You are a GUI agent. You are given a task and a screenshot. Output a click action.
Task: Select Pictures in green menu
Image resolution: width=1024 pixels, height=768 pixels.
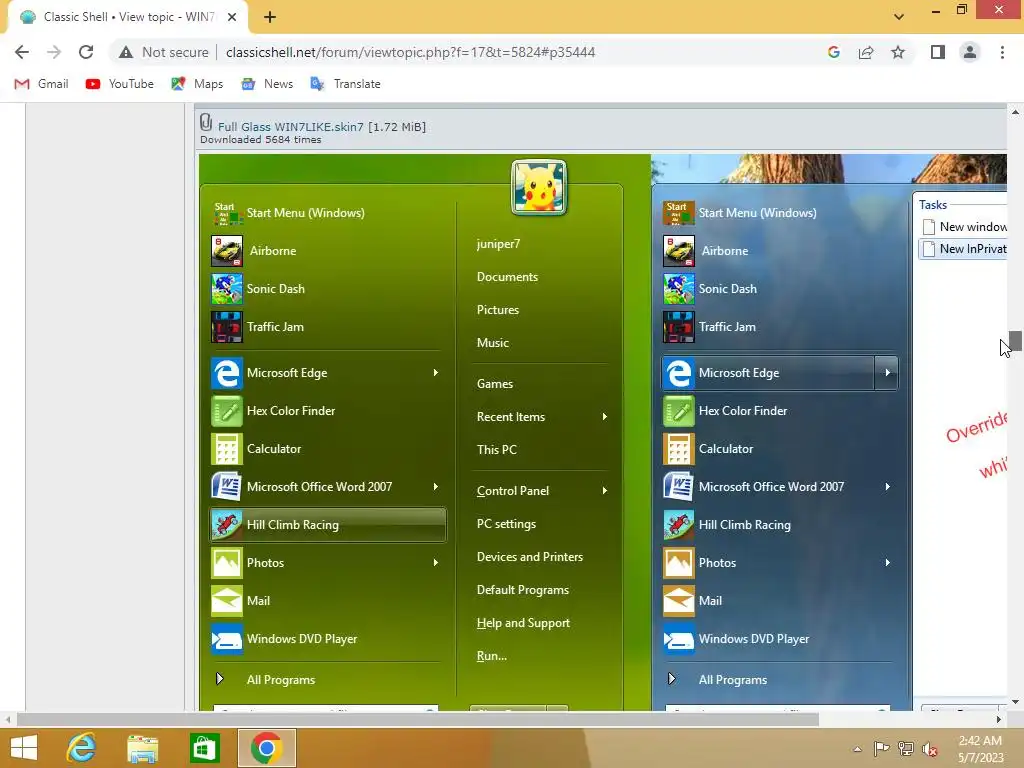[498, 310]
